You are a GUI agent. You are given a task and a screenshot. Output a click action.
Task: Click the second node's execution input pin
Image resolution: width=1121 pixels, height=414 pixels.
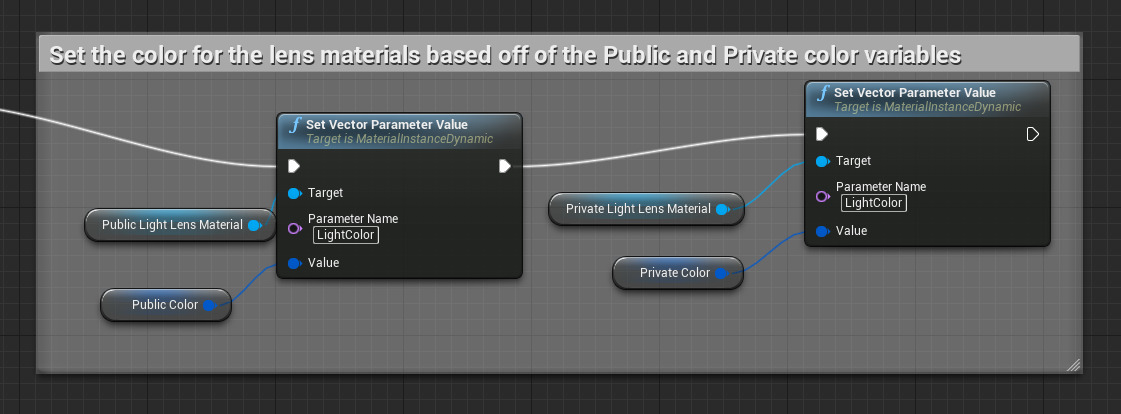[x=822, y=134]
